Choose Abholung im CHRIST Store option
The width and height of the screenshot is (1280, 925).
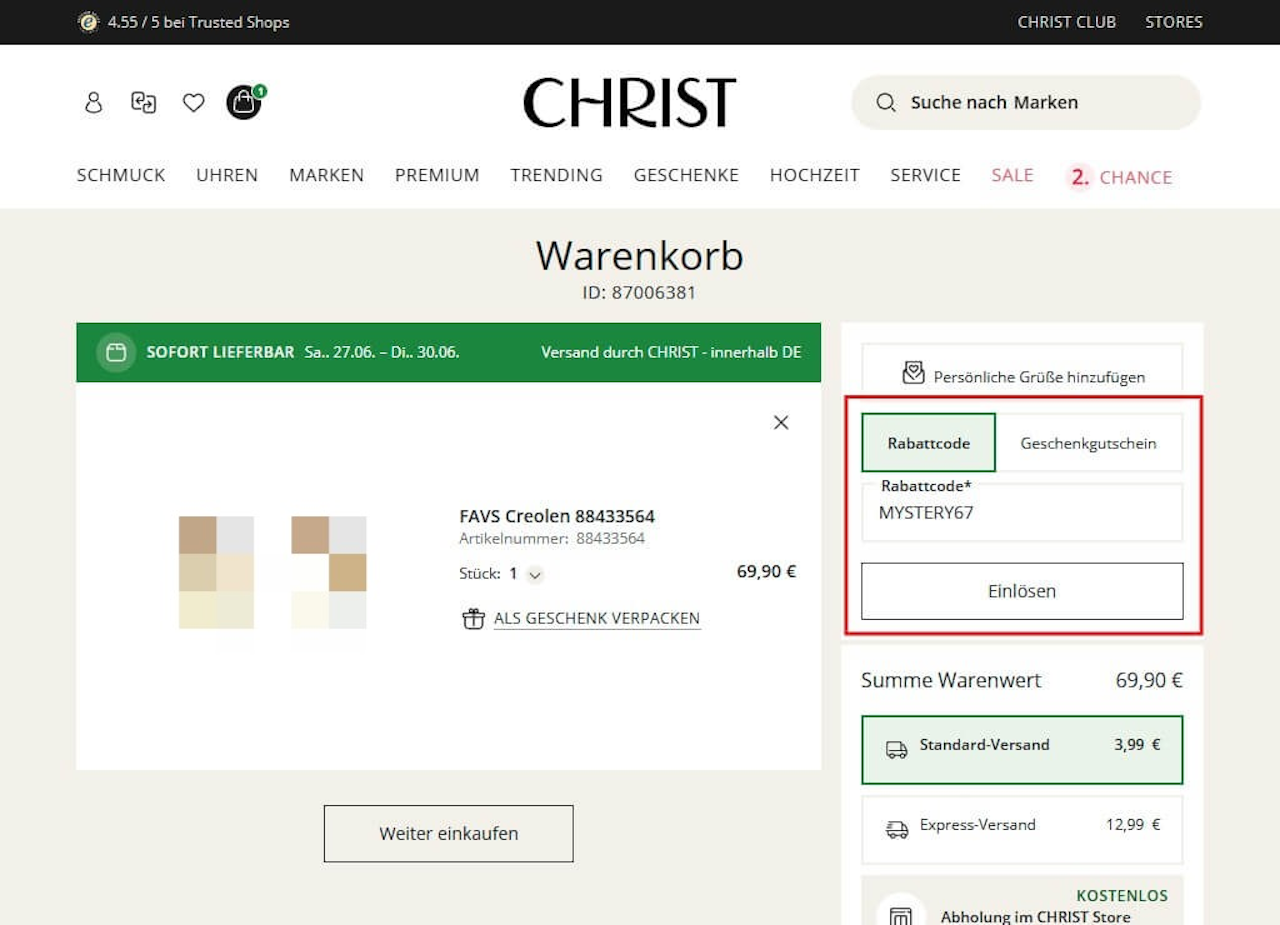1022,903
